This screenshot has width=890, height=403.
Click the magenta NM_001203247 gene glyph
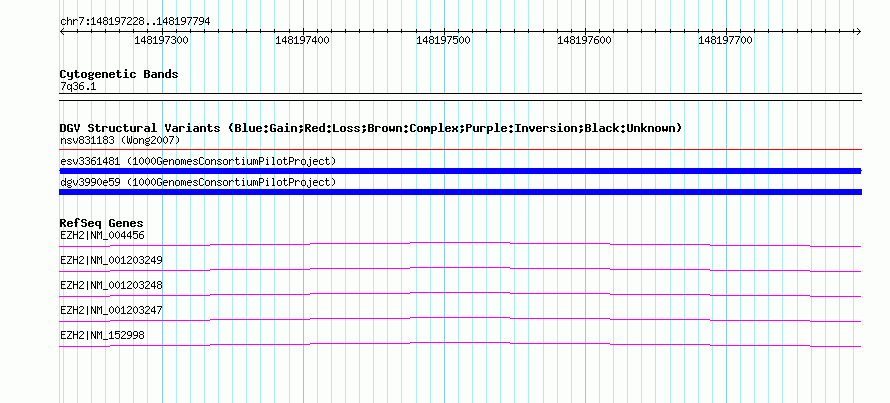460,319
